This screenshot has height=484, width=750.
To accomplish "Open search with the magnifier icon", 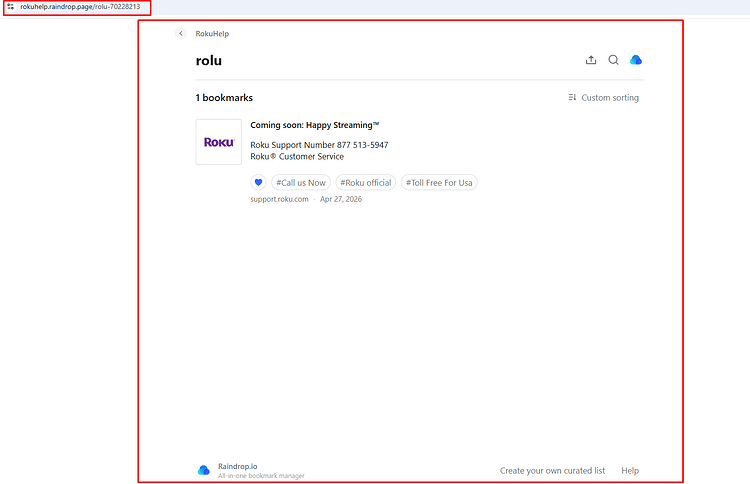I will point(613,60).
